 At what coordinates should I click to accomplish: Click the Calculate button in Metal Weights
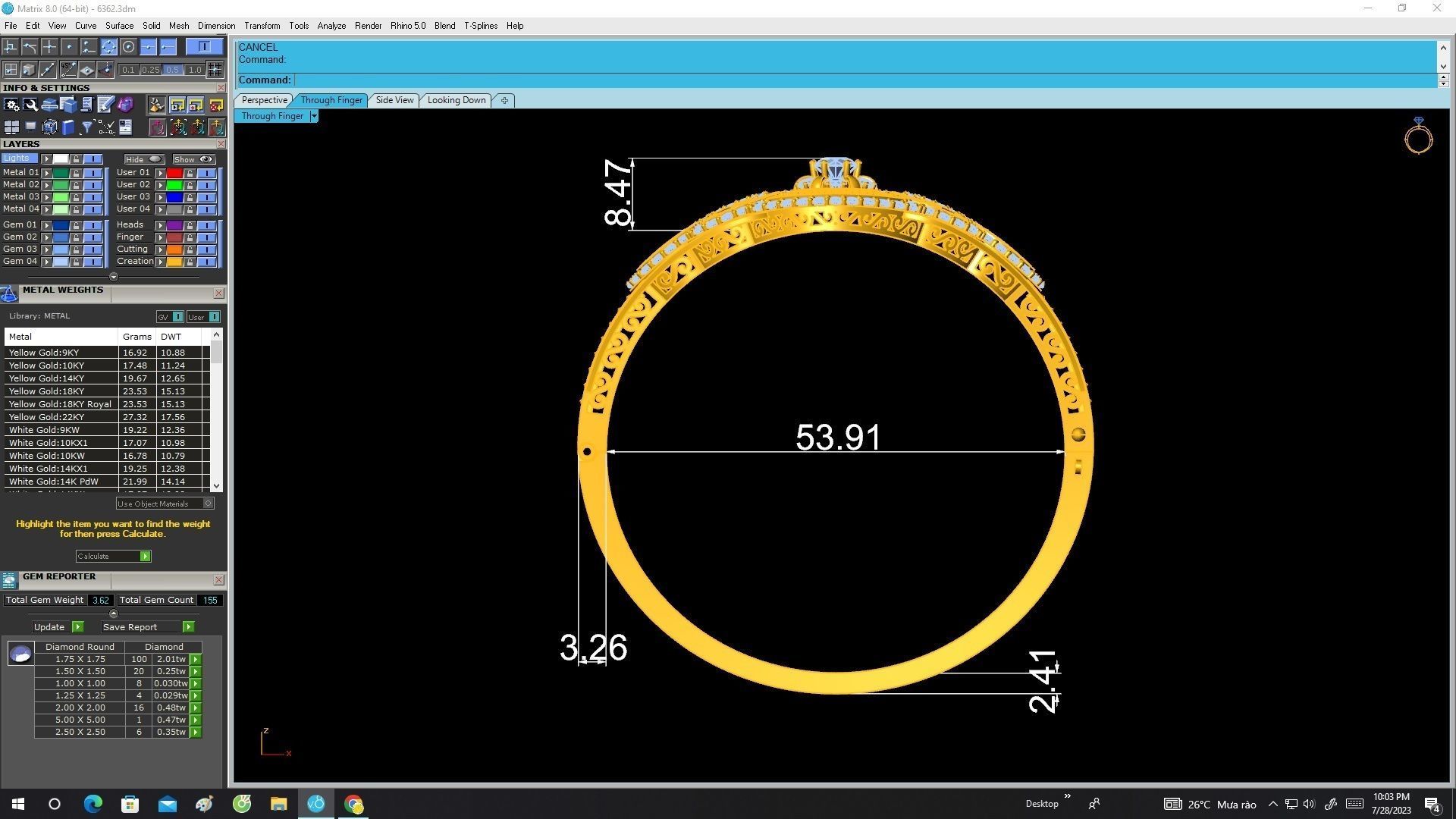click(x=113, y=557)
